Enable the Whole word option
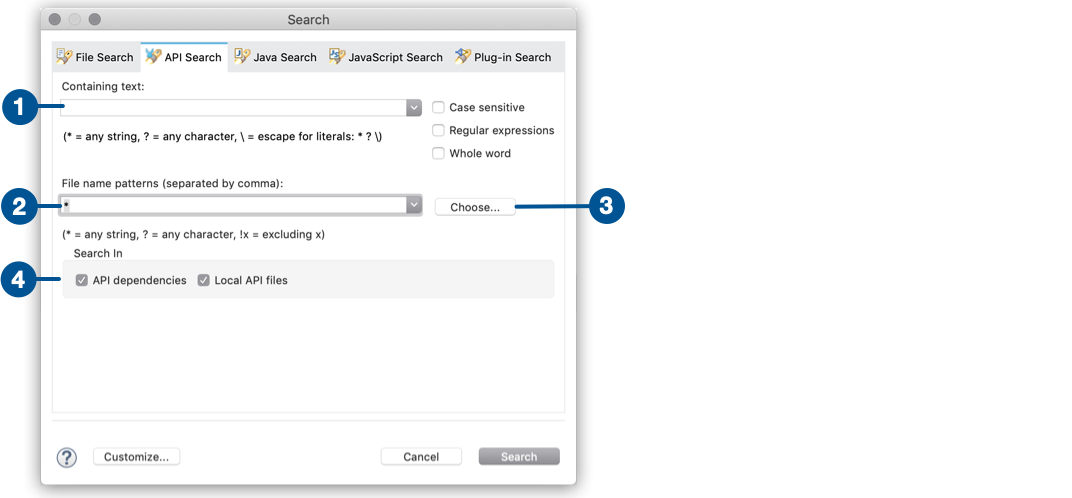 point(438,153)
